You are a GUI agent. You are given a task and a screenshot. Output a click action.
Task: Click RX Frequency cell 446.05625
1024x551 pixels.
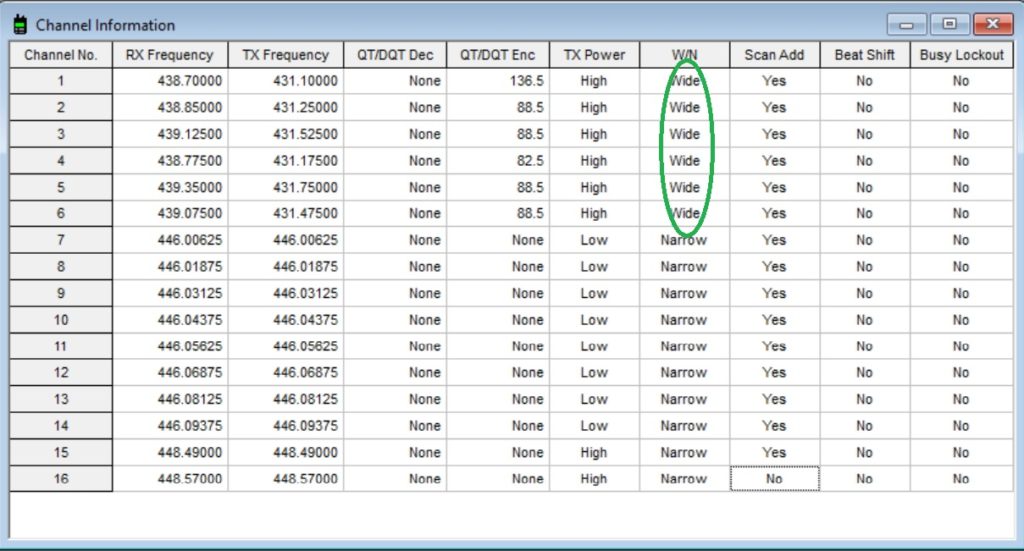click(170, 346)
